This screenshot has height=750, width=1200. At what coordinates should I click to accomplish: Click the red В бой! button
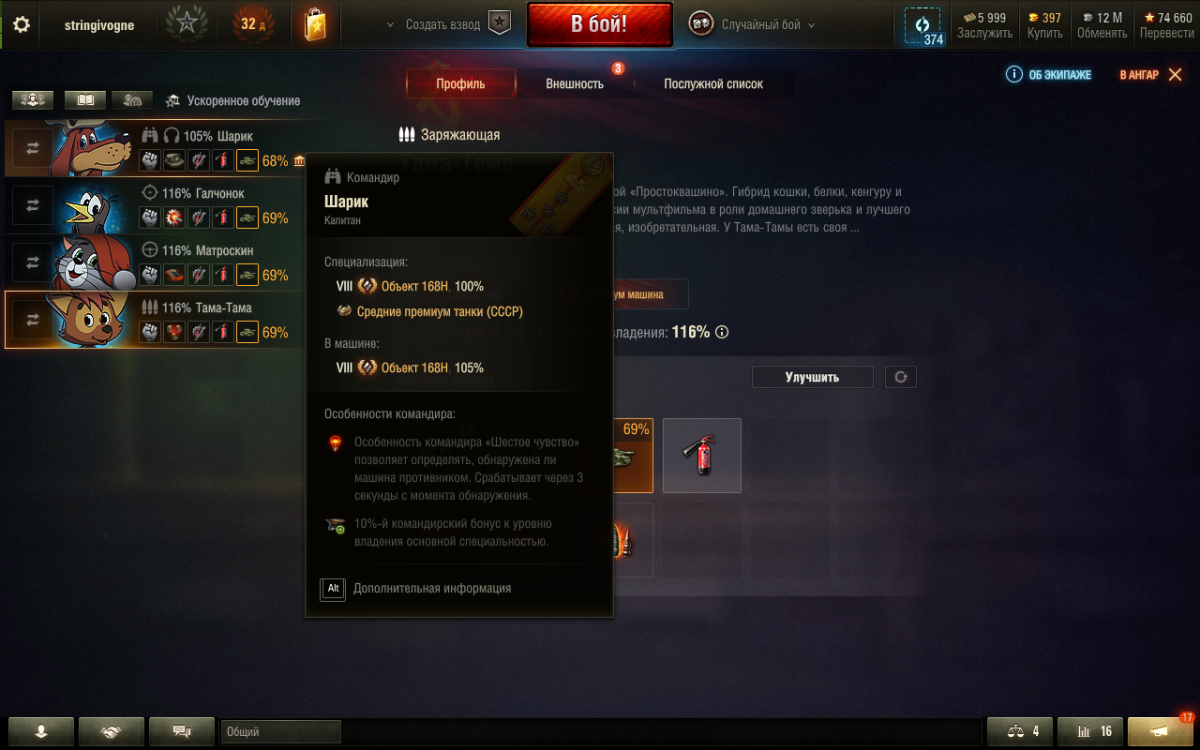(x=600, y=25)
